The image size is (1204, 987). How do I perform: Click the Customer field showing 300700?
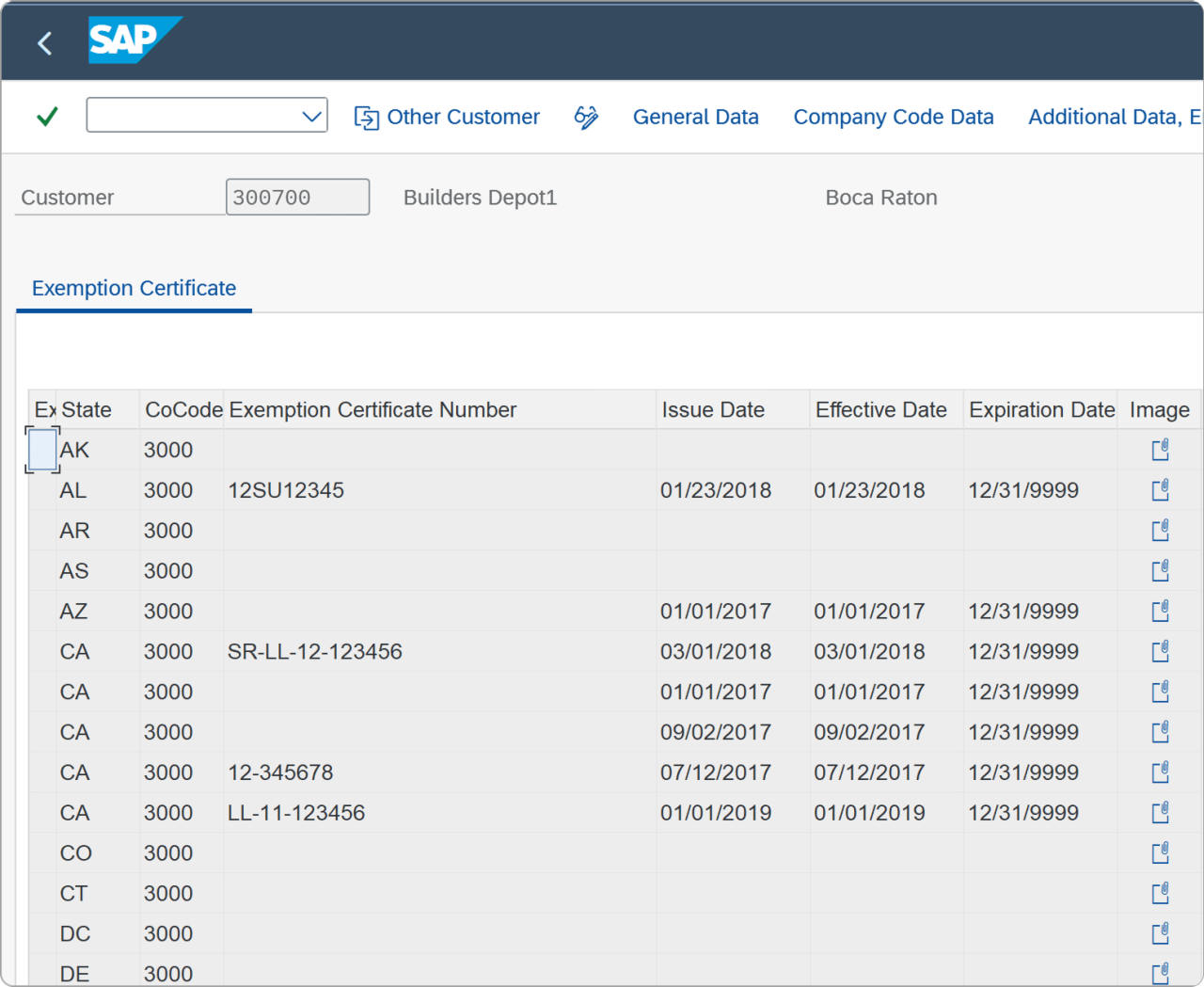(297, 197)
